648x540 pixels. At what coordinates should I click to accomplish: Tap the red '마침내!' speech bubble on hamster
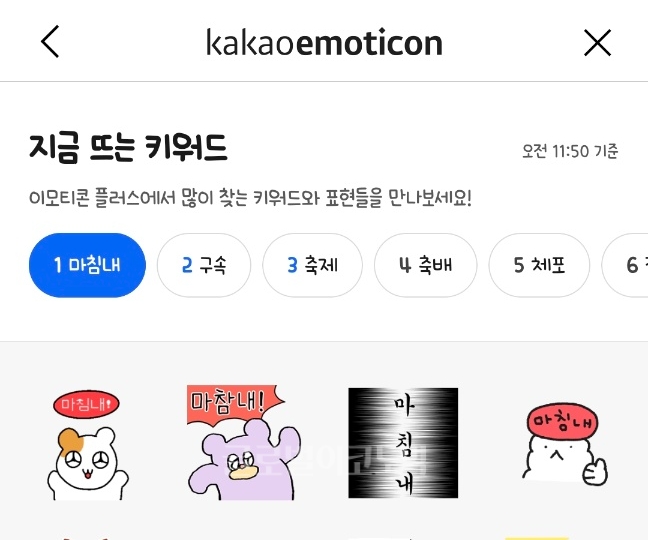pos(86,404)
